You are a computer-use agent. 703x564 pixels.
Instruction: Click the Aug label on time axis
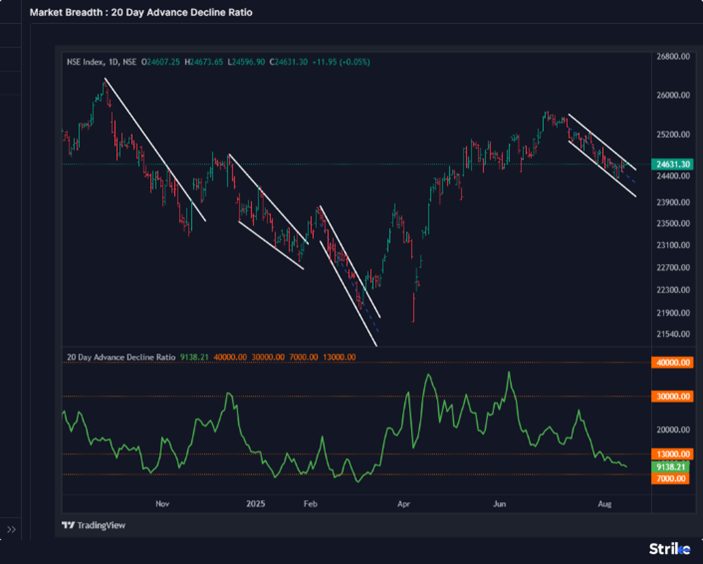pos(602,506)
